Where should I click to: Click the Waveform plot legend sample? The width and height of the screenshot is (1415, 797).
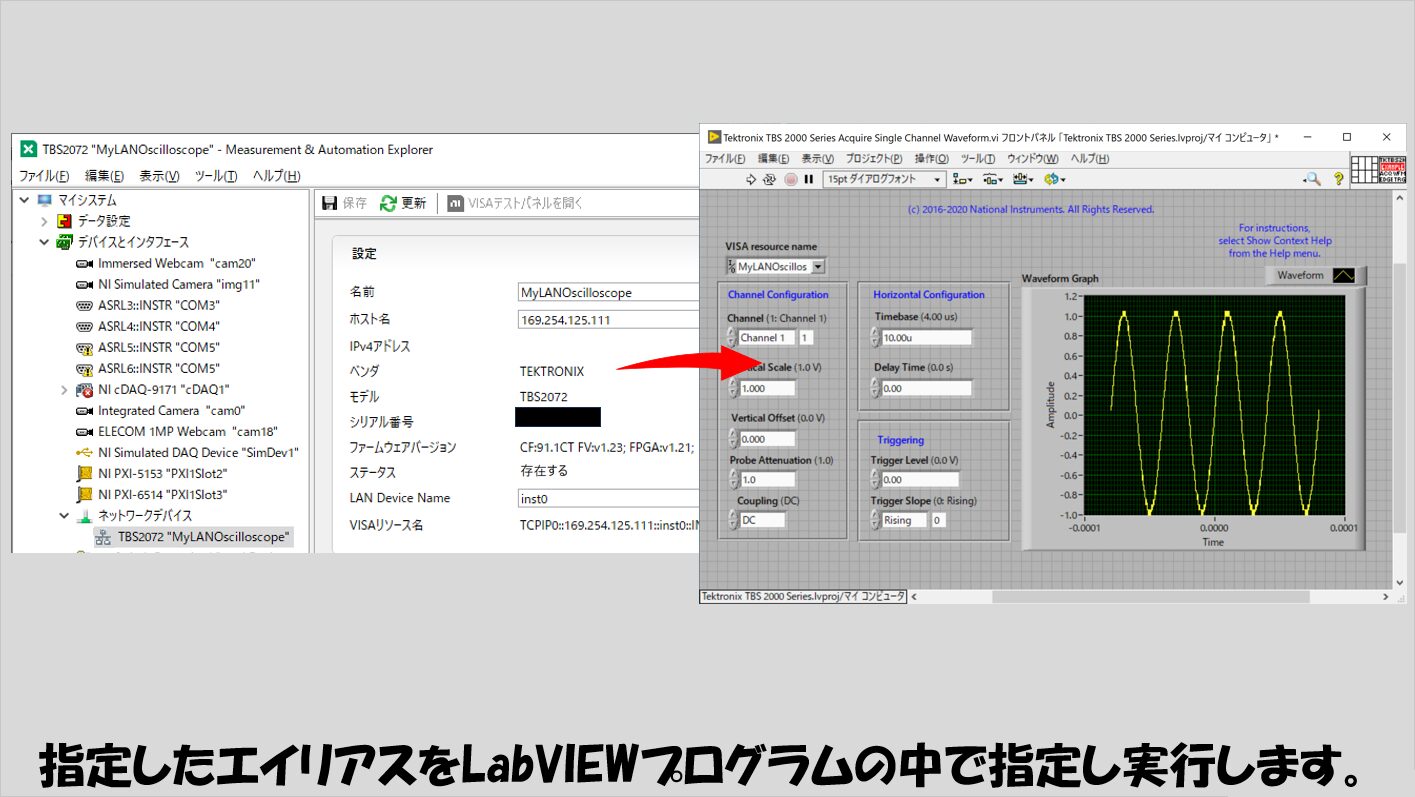point(1343,275)
